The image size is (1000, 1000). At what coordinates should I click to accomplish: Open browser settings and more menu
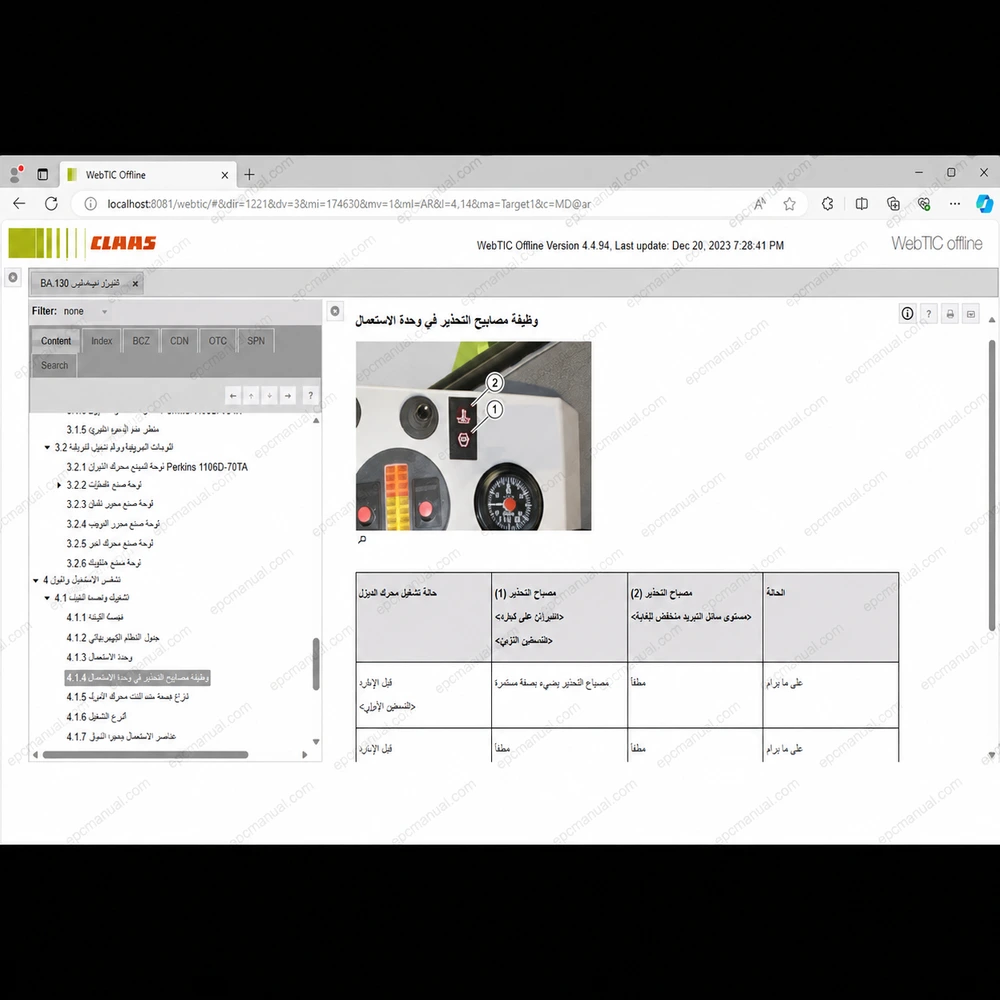point(955,203)
